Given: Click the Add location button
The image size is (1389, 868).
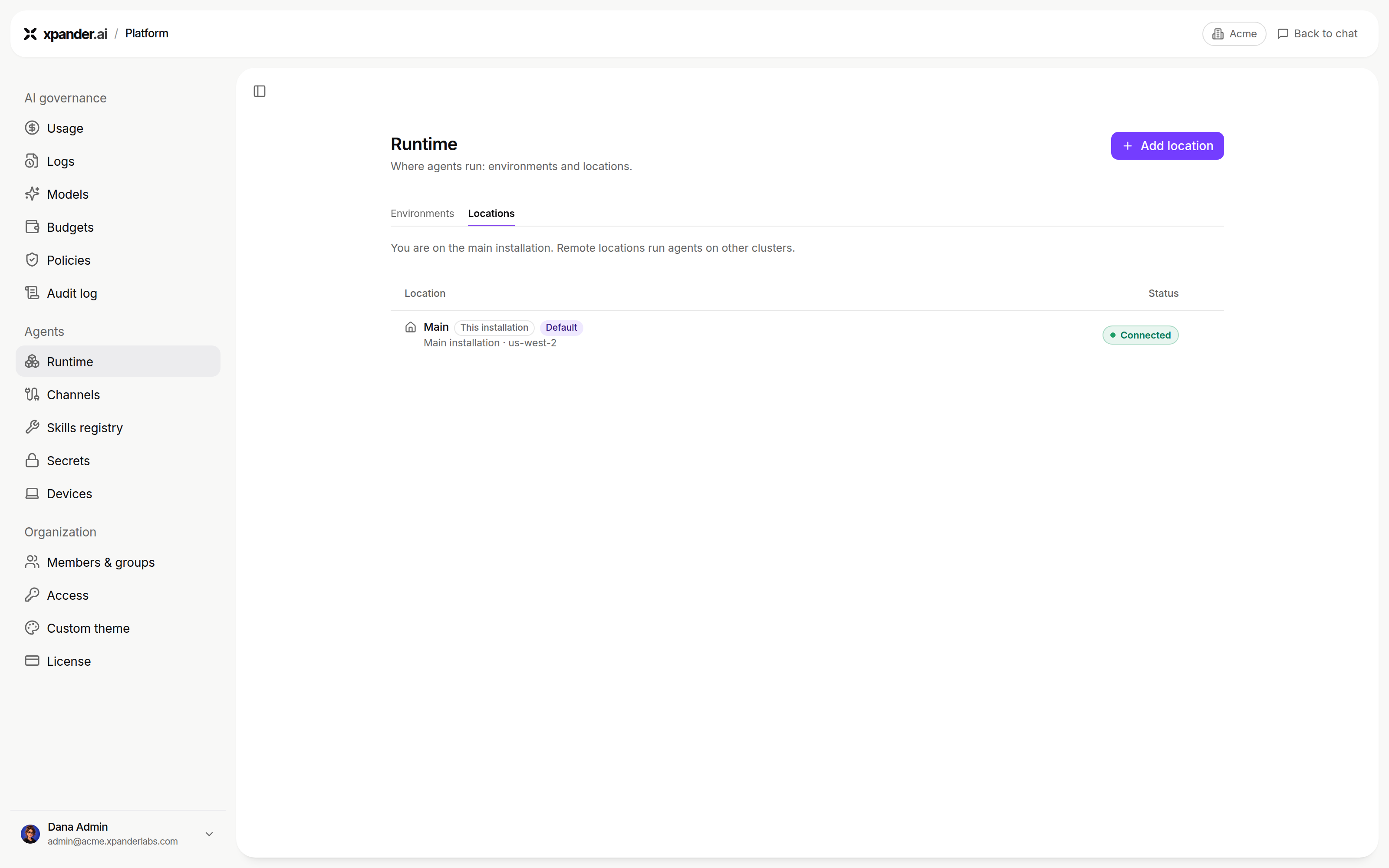Looking at the screenshot, I should [x=1167, y=146].
